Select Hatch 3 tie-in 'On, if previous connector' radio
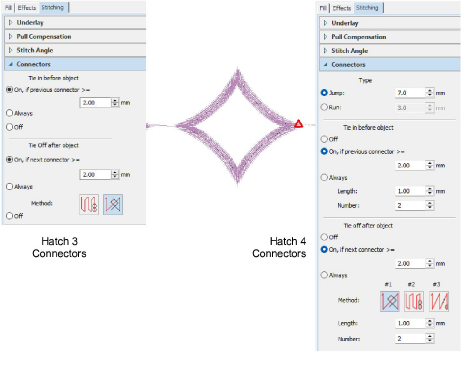The height and width of the screenshot is (369, 475). (10, 90)
